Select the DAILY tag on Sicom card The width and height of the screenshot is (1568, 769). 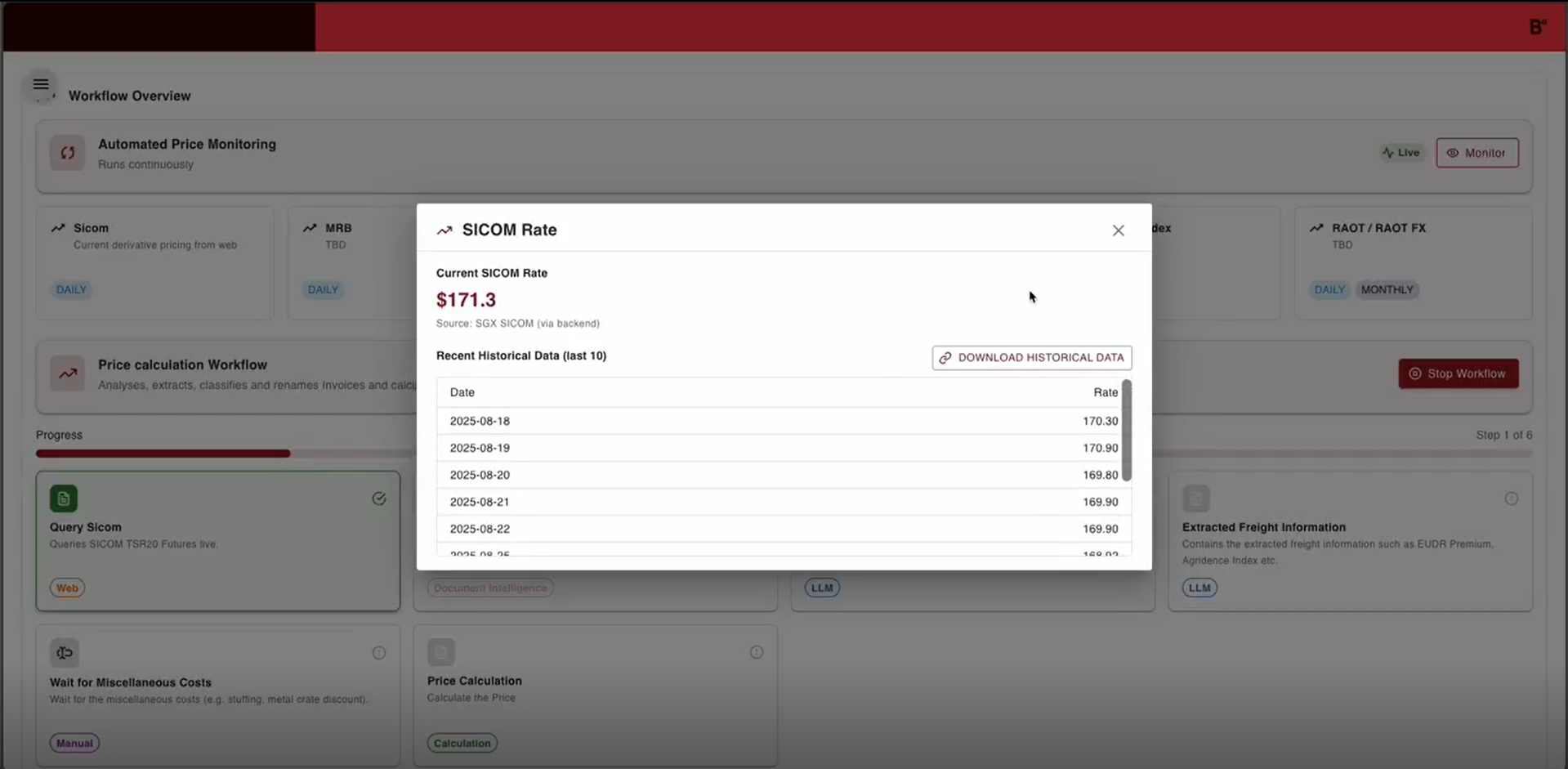[71, 290]
